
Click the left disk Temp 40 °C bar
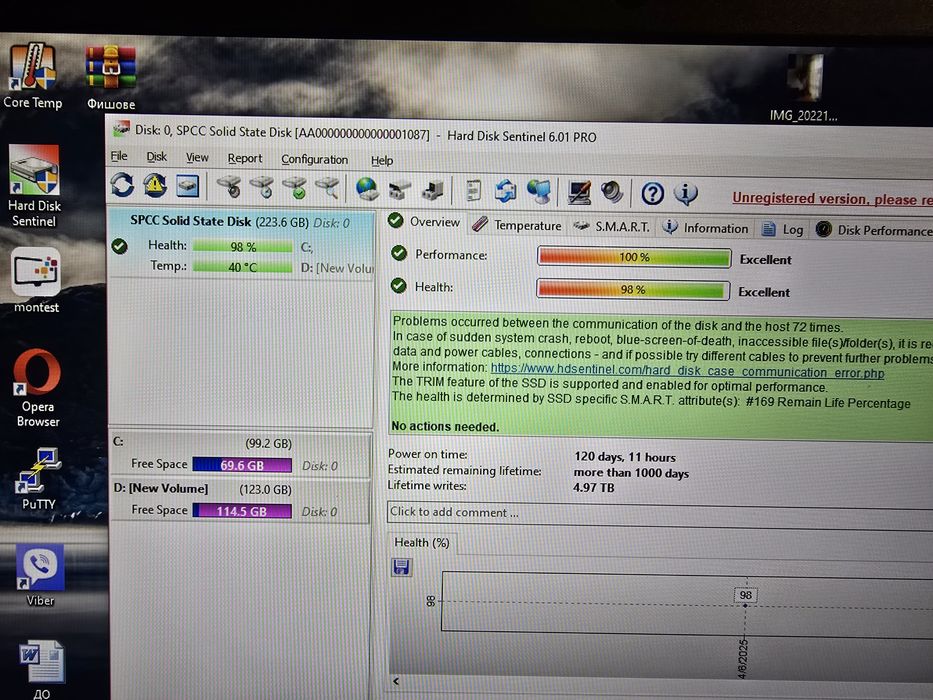point(242,267)
